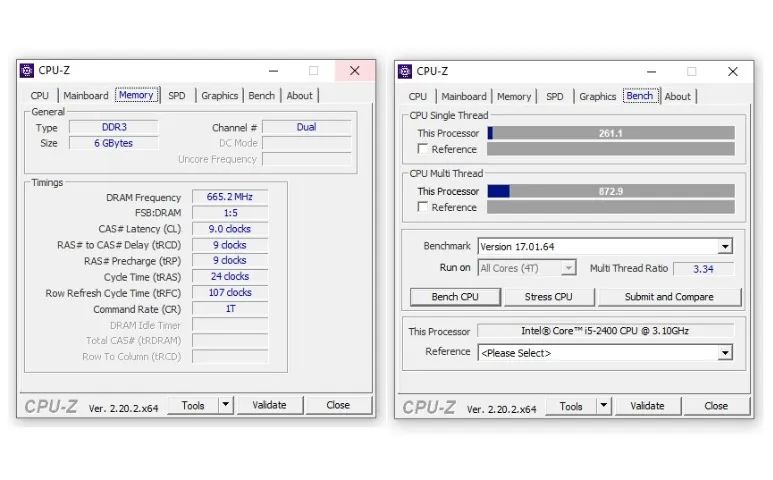Click Ver. 2.20.2.x64 text in right window

(x=501, y=410)
